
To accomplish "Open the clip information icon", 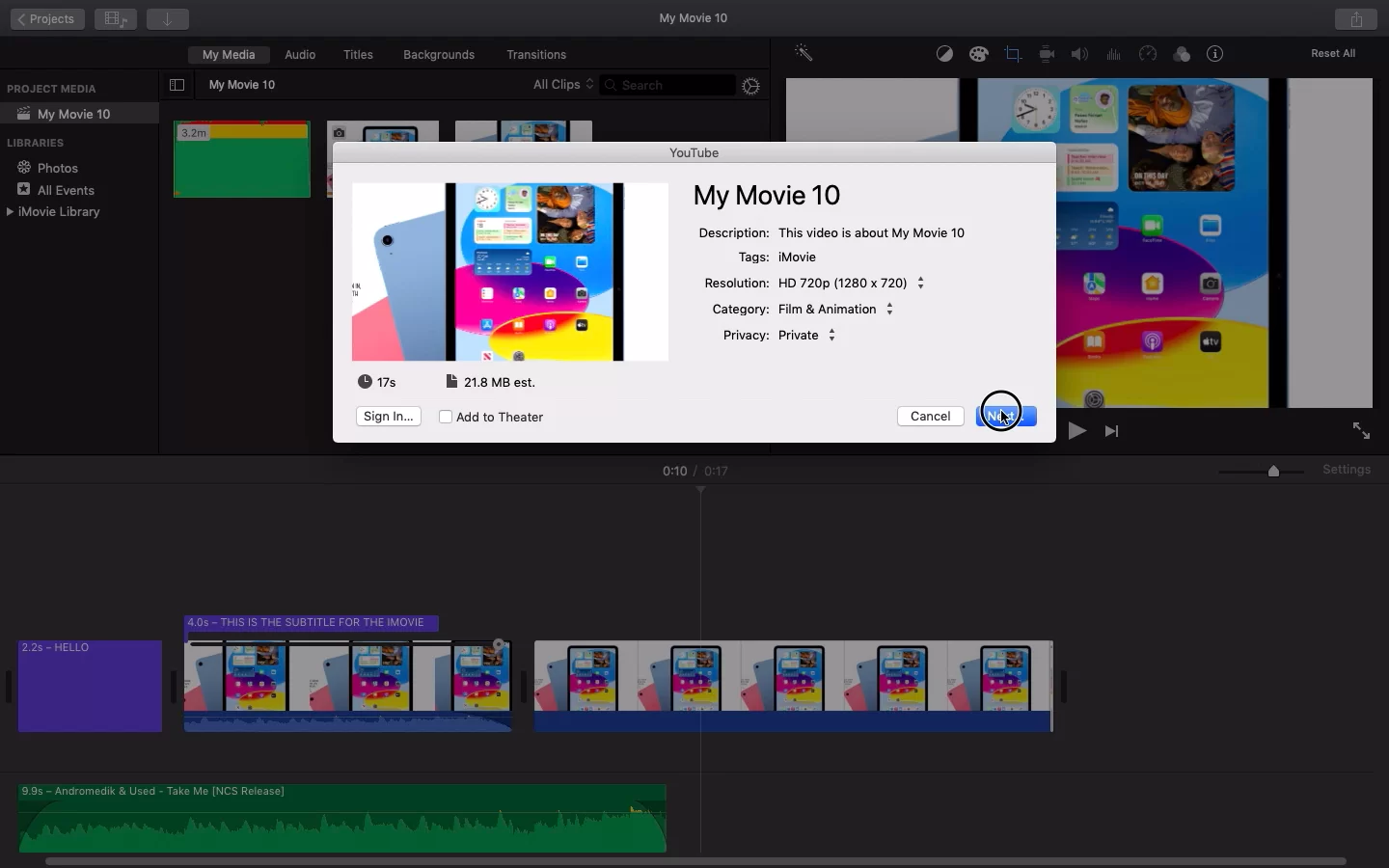I will coord(1215,54).
